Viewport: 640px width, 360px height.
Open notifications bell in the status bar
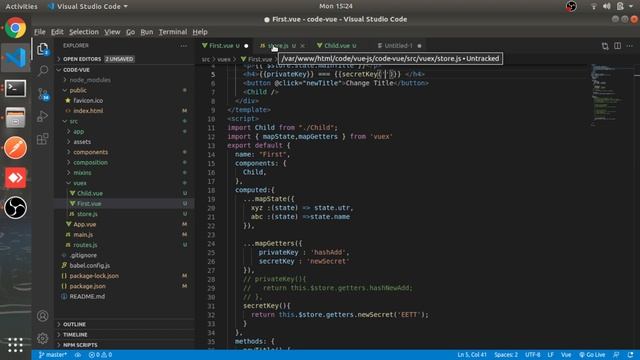(x=631, y=355)
